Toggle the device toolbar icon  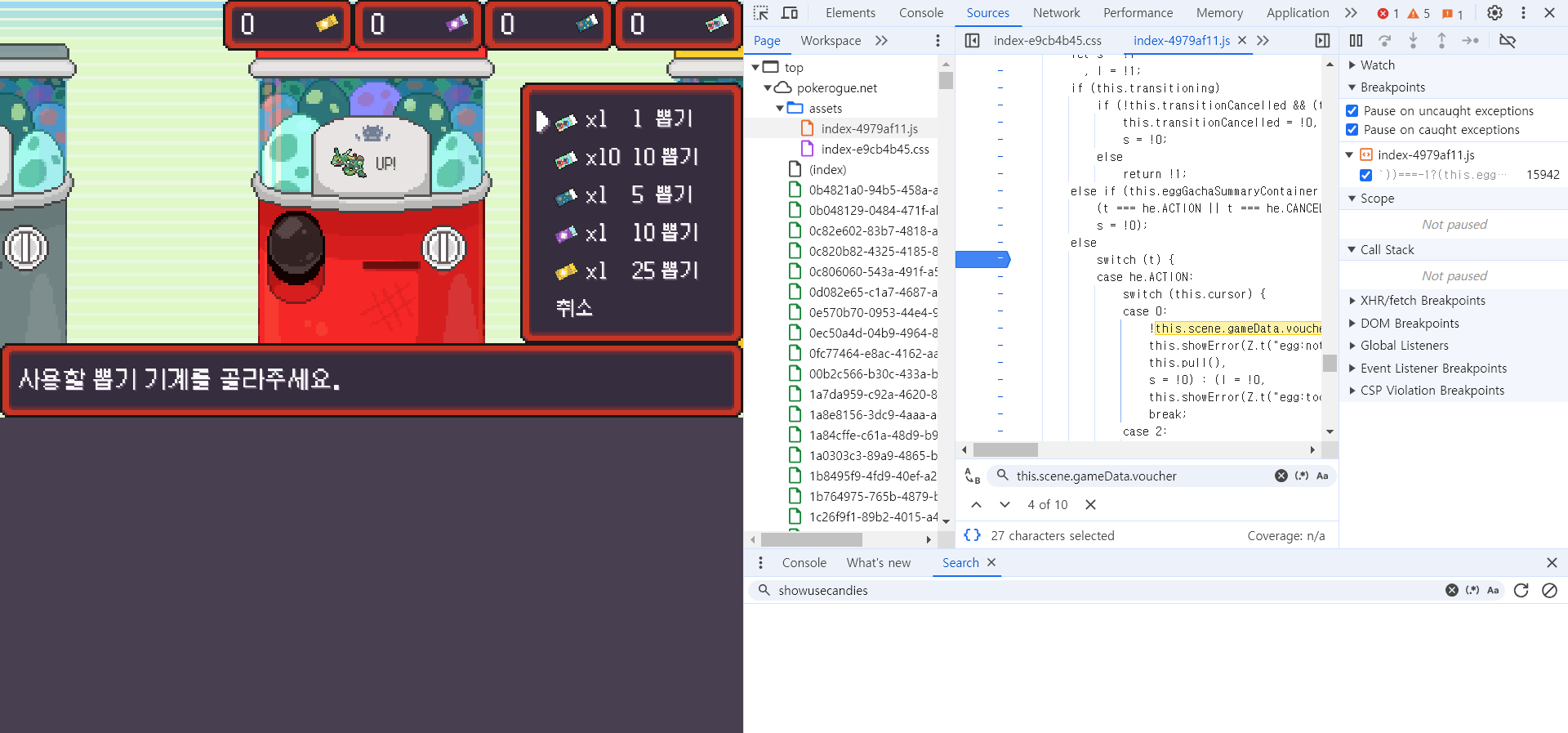pos(790,13)
